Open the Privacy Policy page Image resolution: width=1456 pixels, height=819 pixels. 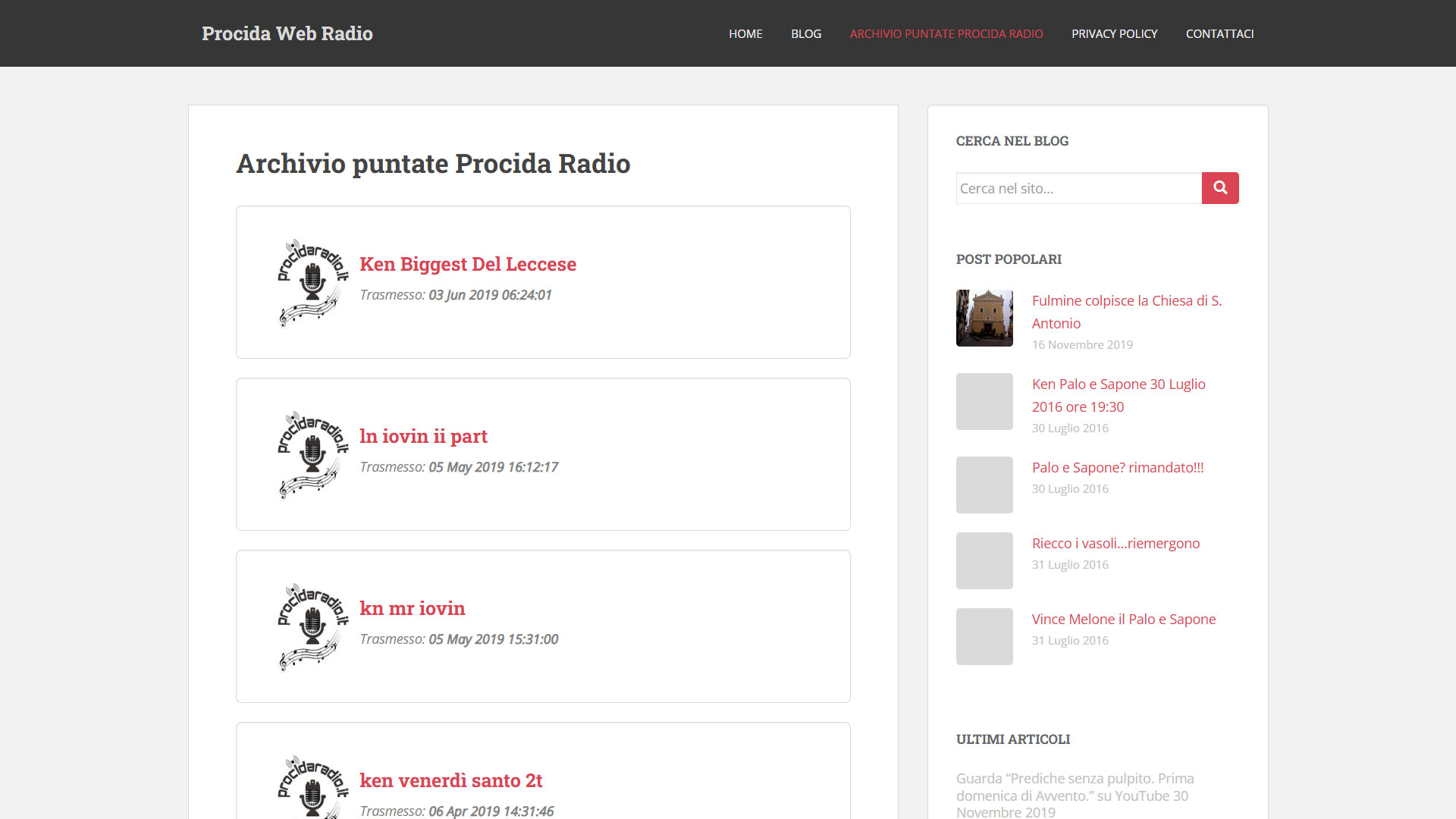(1114, 33)
